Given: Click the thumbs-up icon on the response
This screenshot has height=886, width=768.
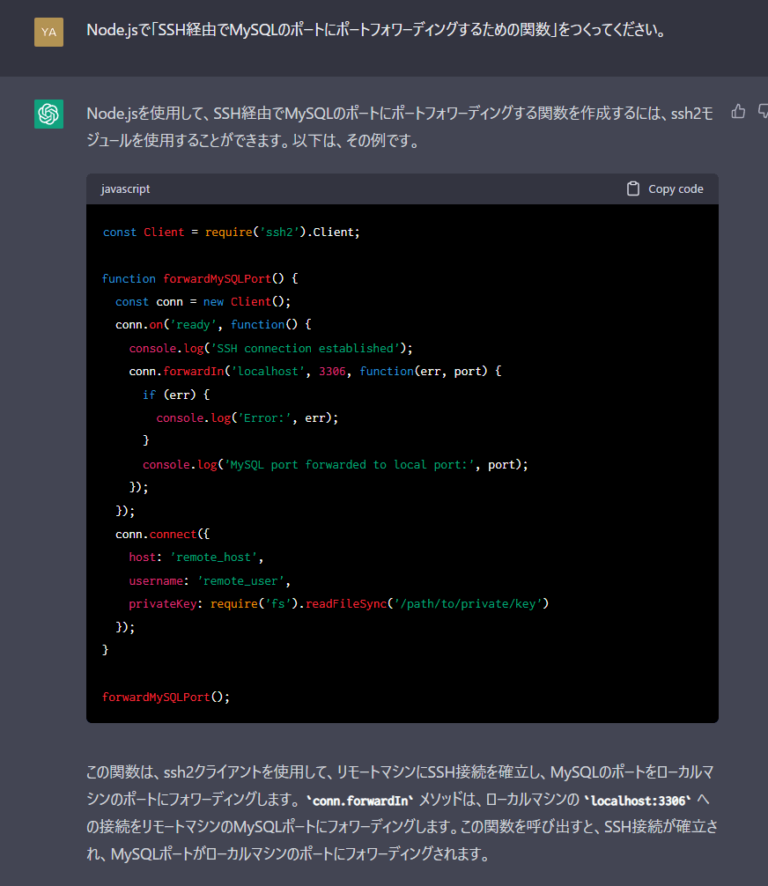Looking at the screenshot, I should (737, 112).
